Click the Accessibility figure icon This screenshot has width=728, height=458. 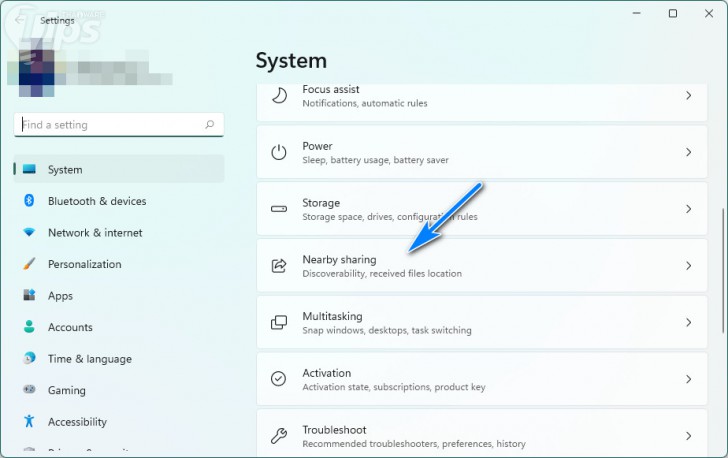tap(29, 421)
